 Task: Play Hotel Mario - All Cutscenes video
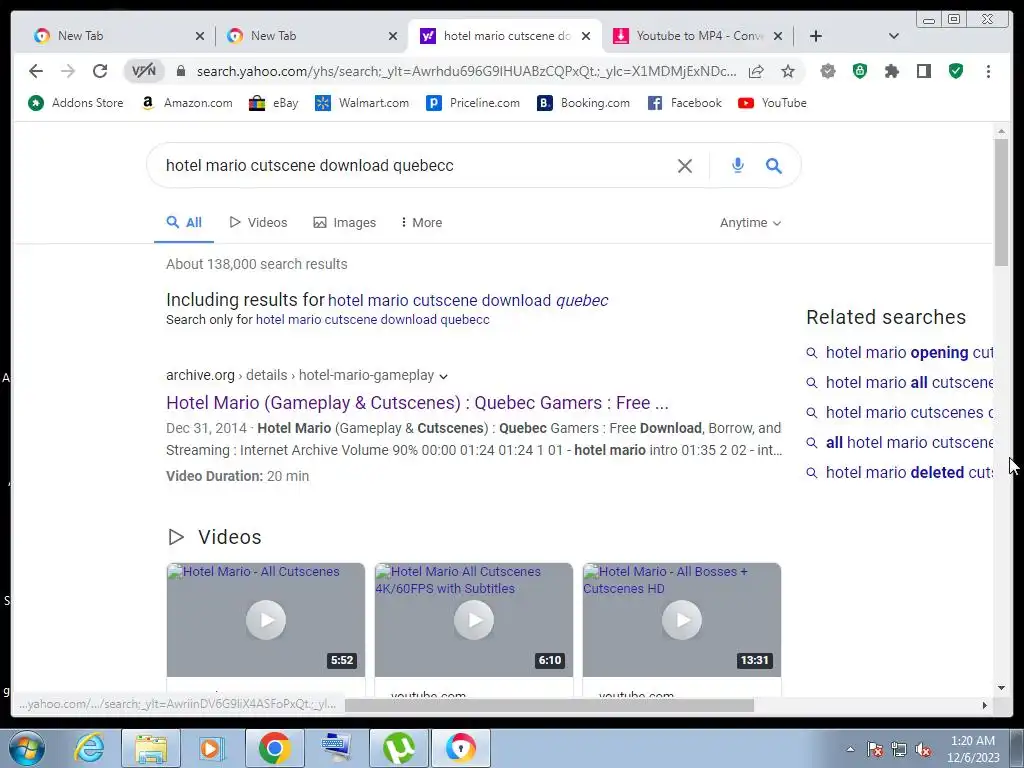(266, 620)
